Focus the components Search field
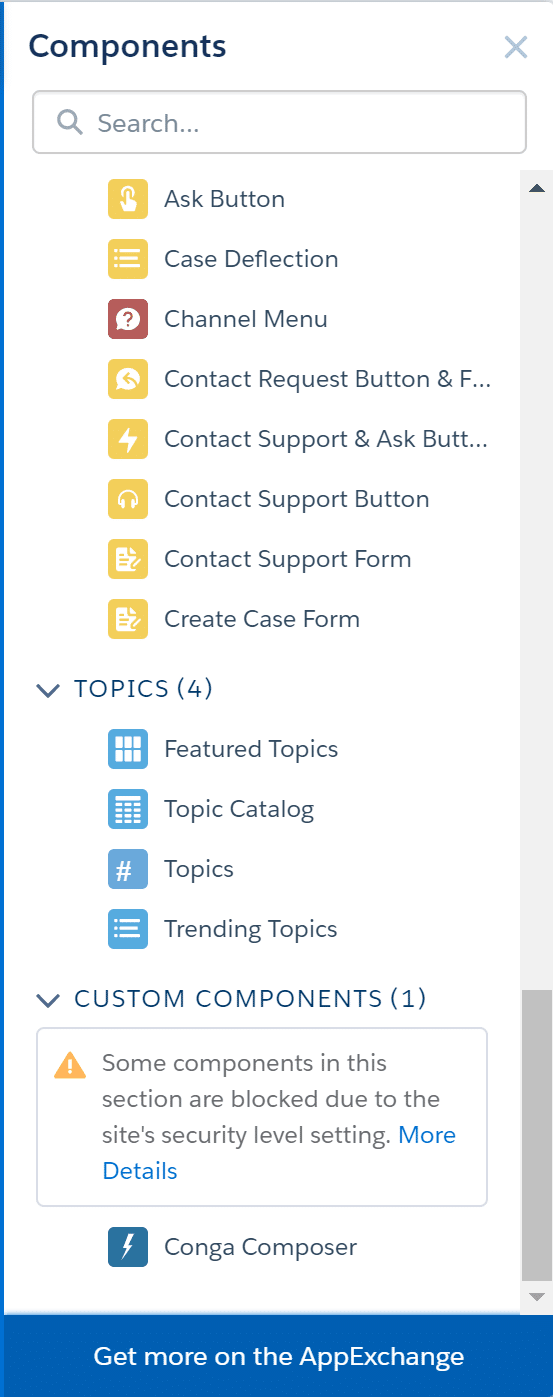Image resolution: width=553 pixels, height=1397 pixels. (279, 123)
